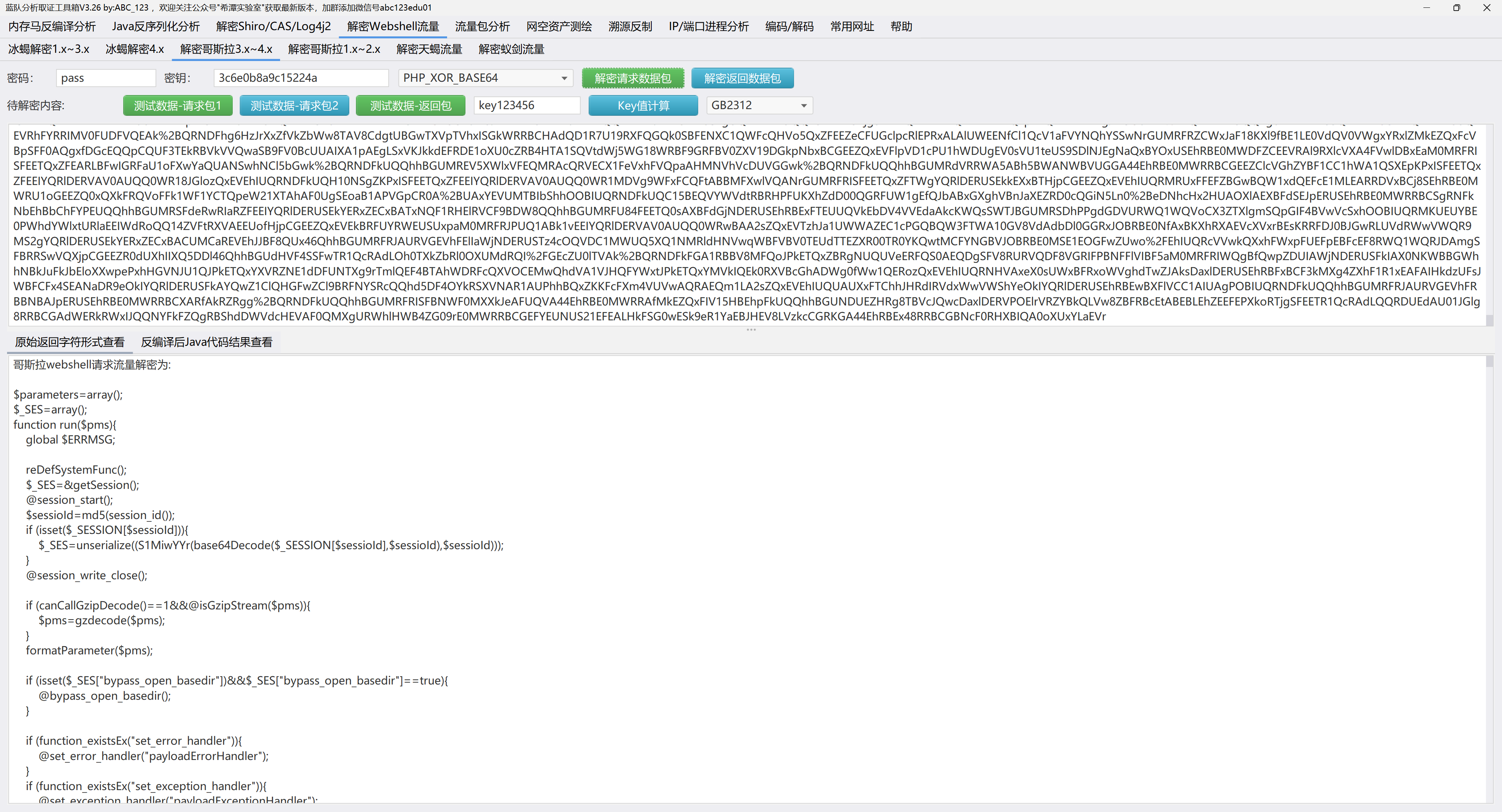Select 解密天蝎流量 sub-tab
Screen dimensions: 1502x812
429,50
